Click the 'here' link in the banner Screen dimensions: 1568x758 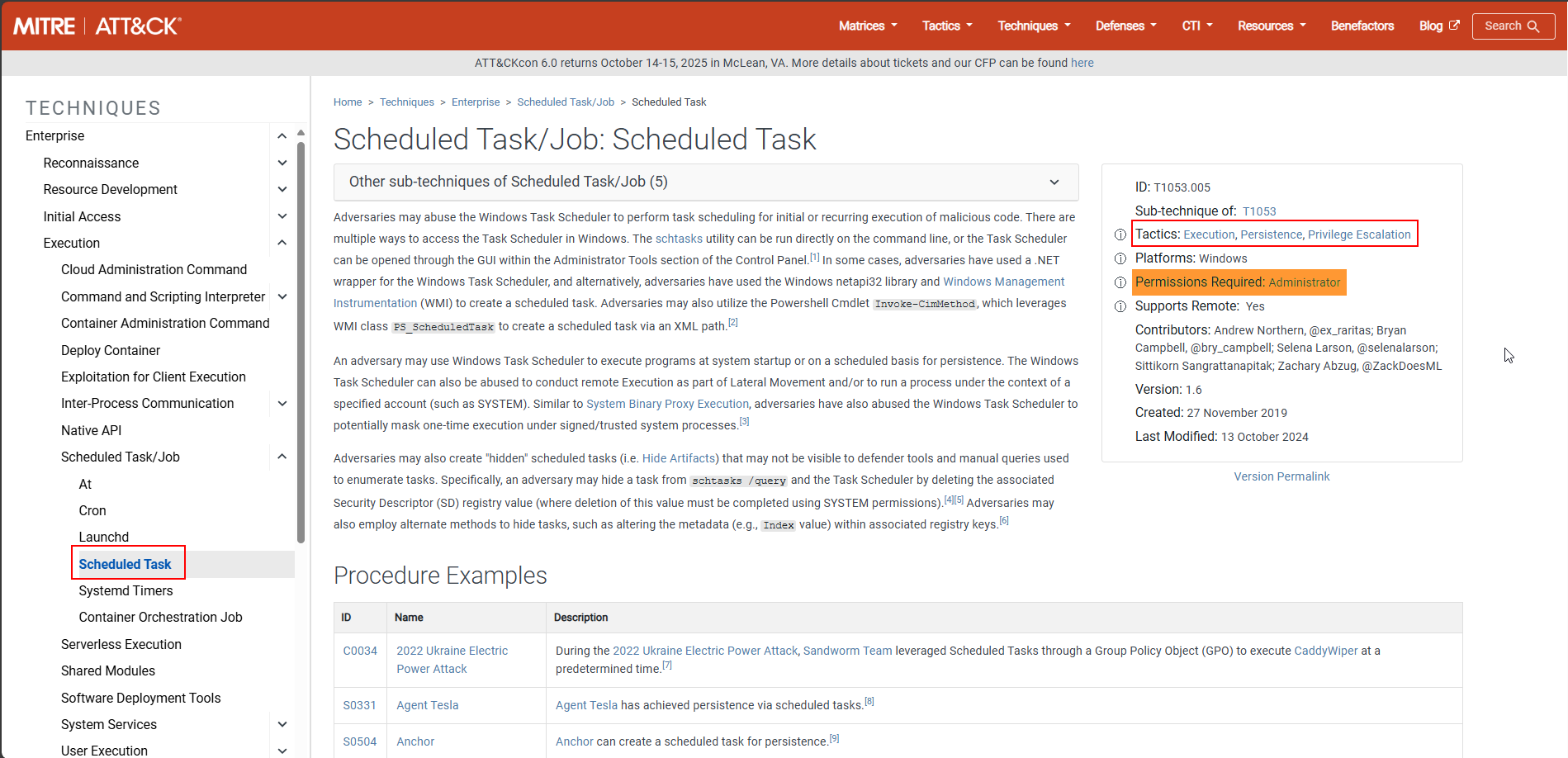1082,63
